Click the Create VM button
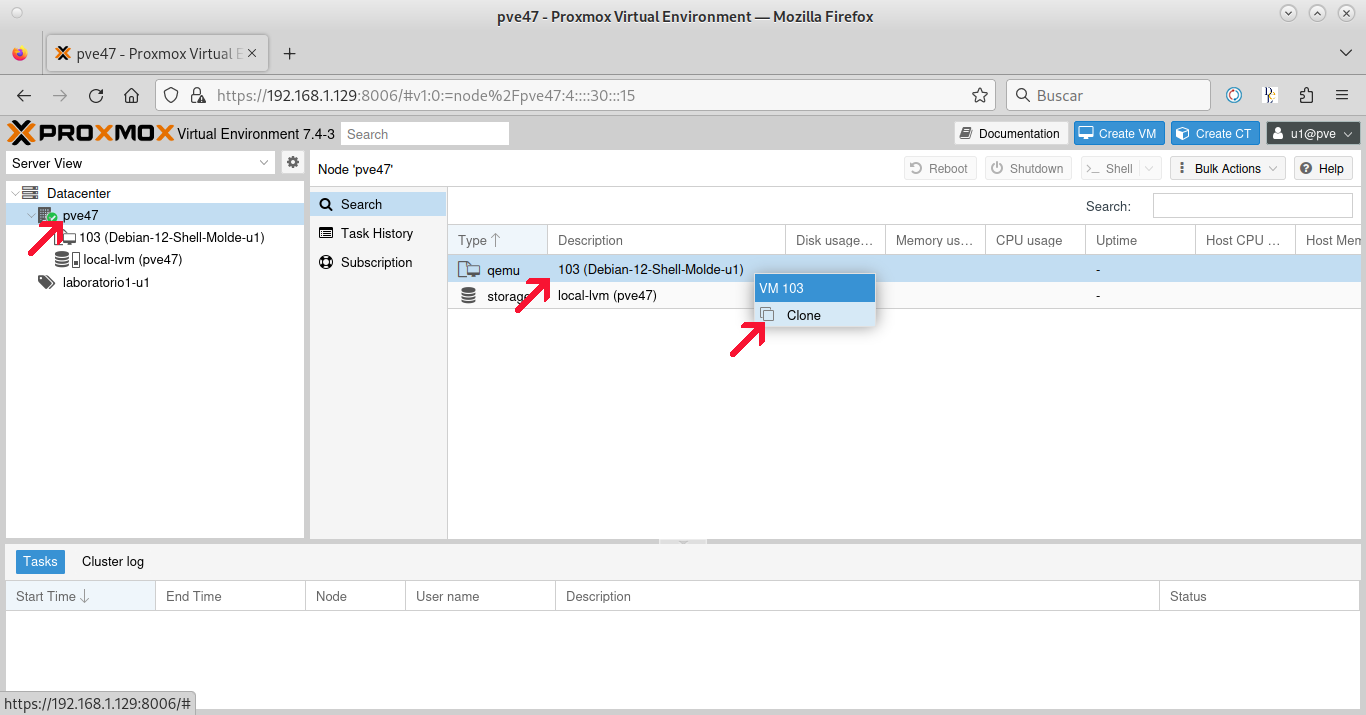The height and width of the screenshot is (715, 1366). pos(1119,134)
